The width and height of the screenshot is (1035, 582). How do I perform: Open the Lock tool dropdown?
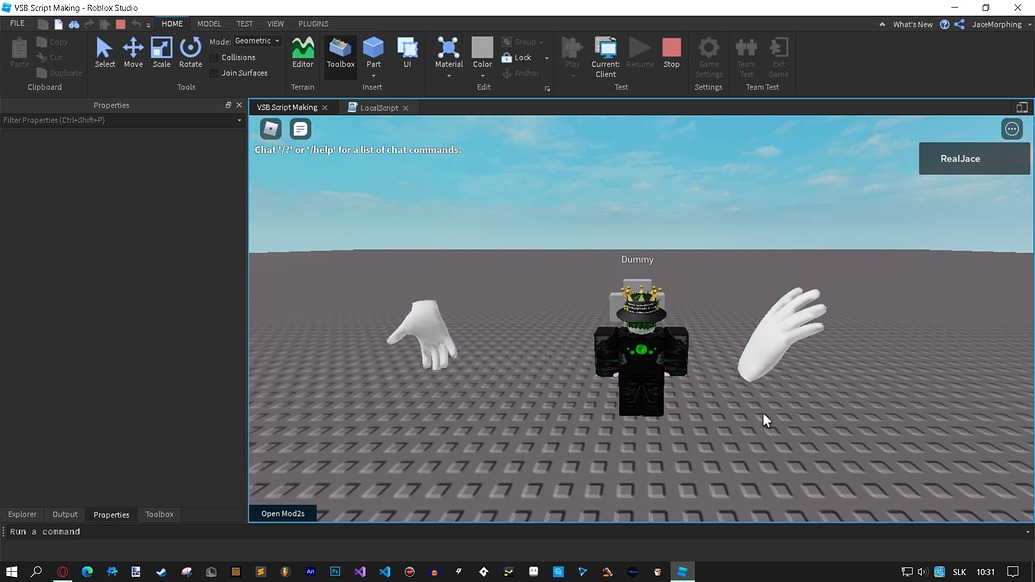[x=545, y=57]
